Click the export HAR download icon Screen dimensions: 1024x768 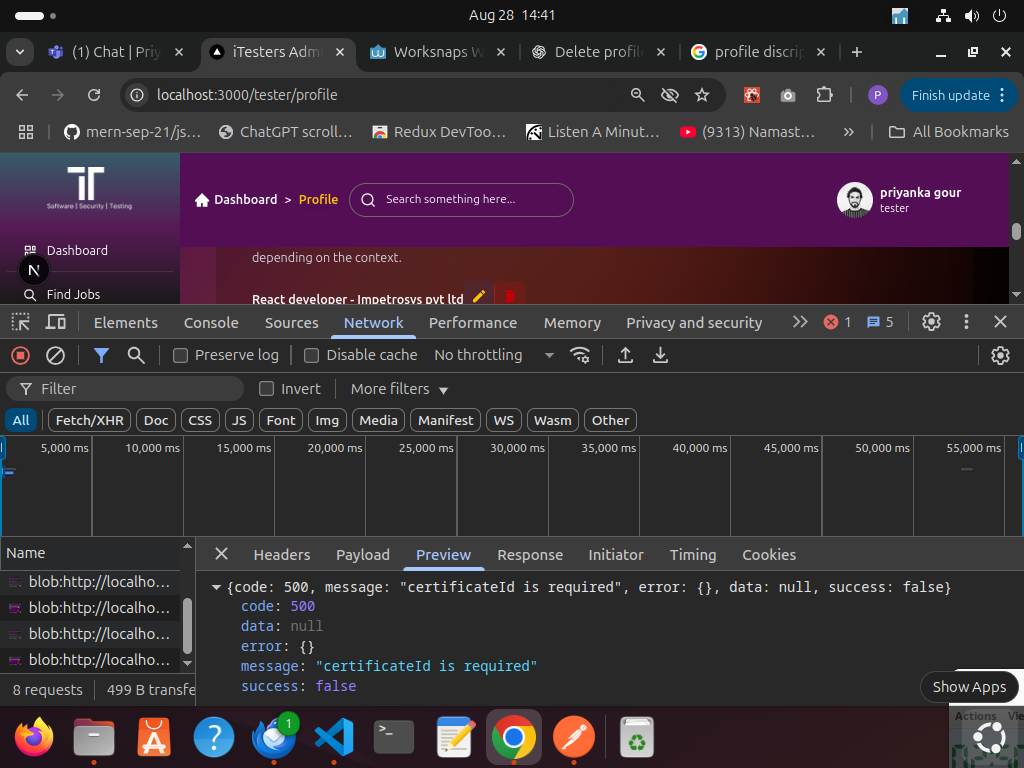coord(660,355)
